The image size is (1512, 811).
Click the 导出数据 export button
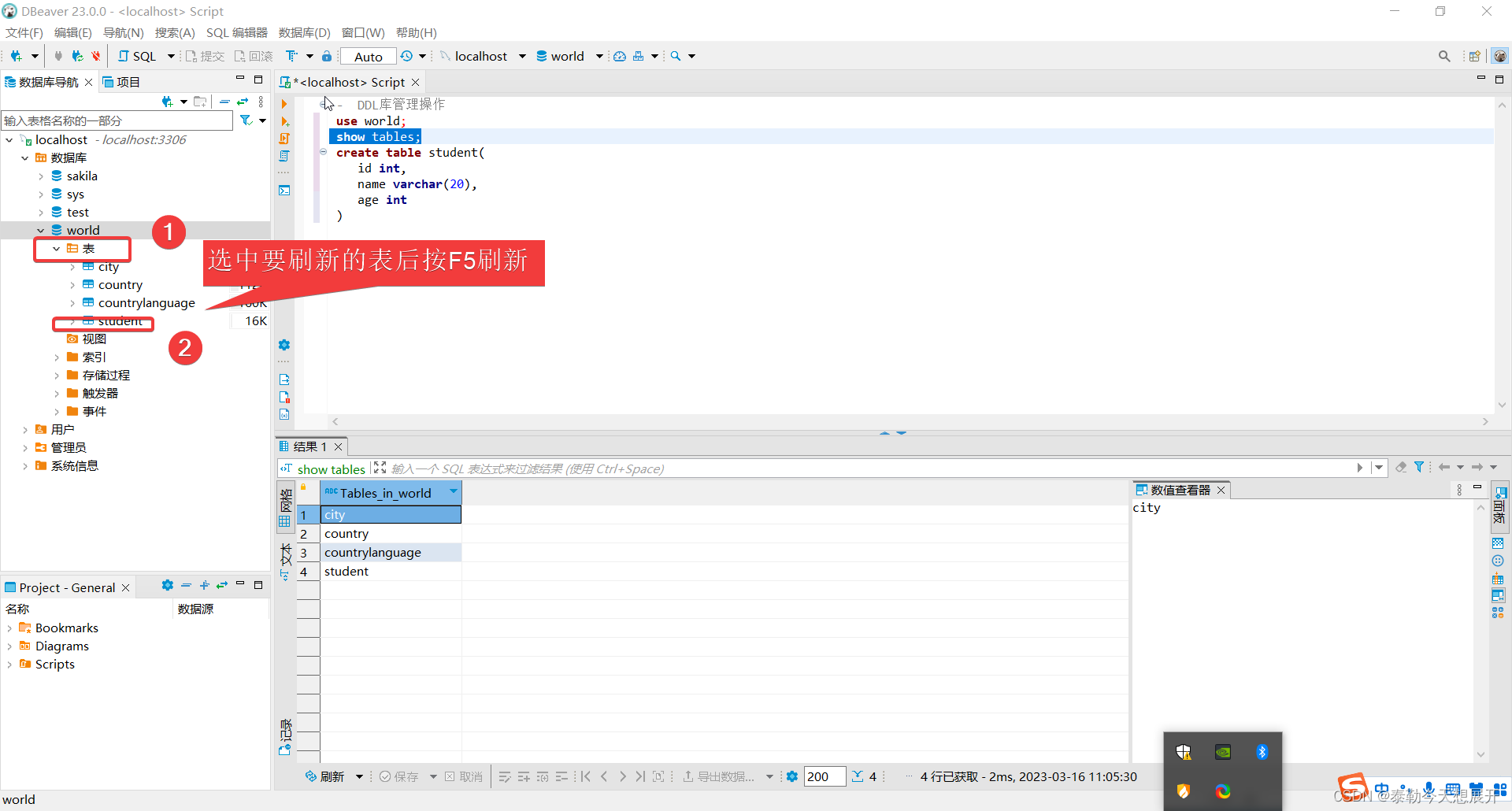point(718,776)
